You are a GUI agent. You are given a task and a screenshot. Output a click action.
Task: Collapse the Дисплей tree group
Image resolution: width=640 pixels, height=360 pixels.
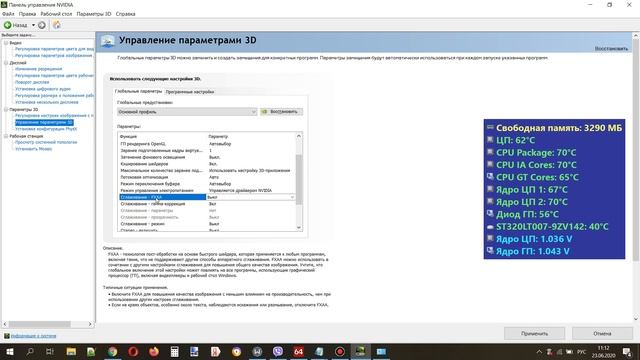pyautogui.click(x=6, y=63)
